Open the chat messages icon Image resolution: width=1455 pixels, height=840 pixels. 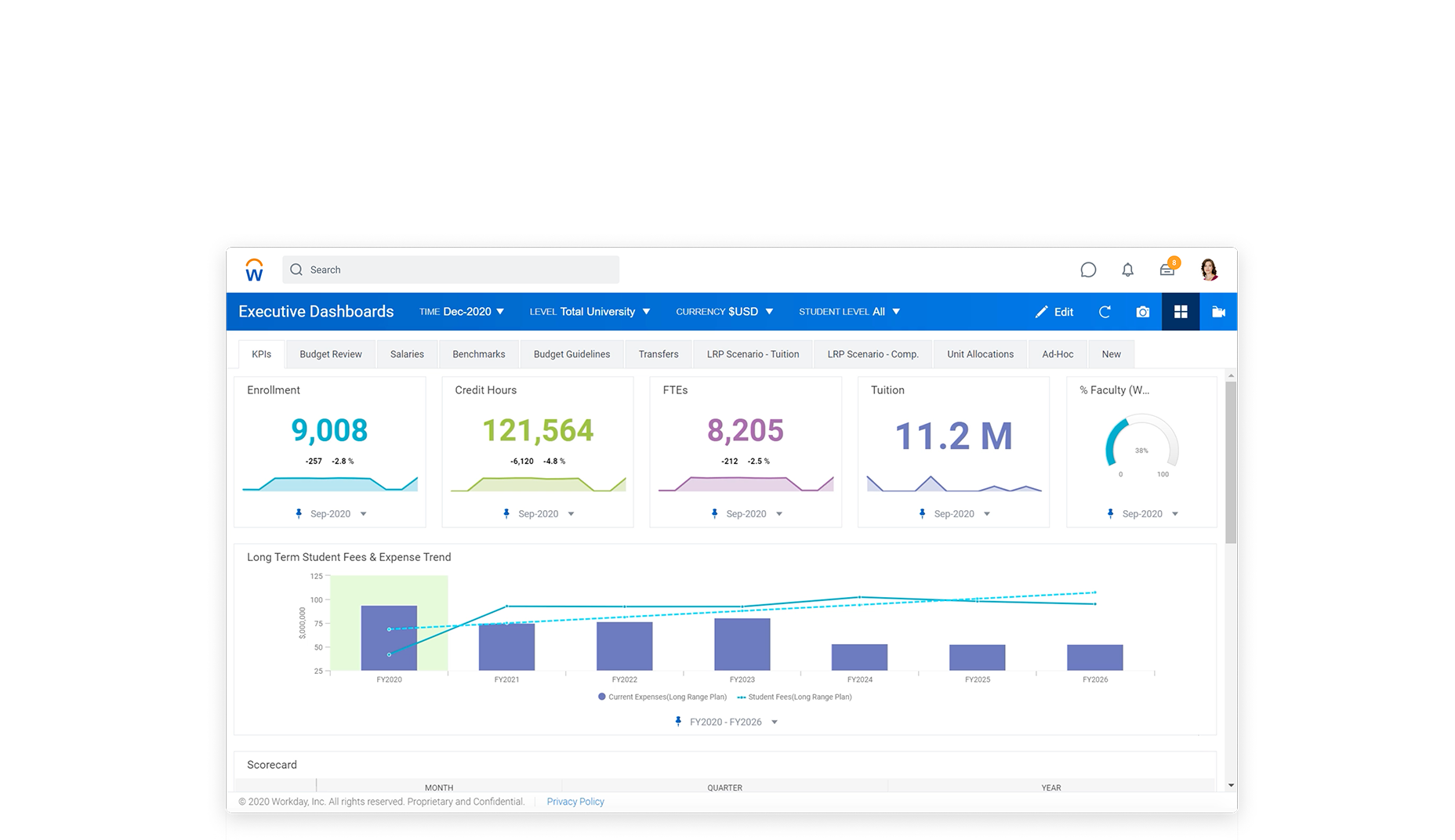point(1088,270)
